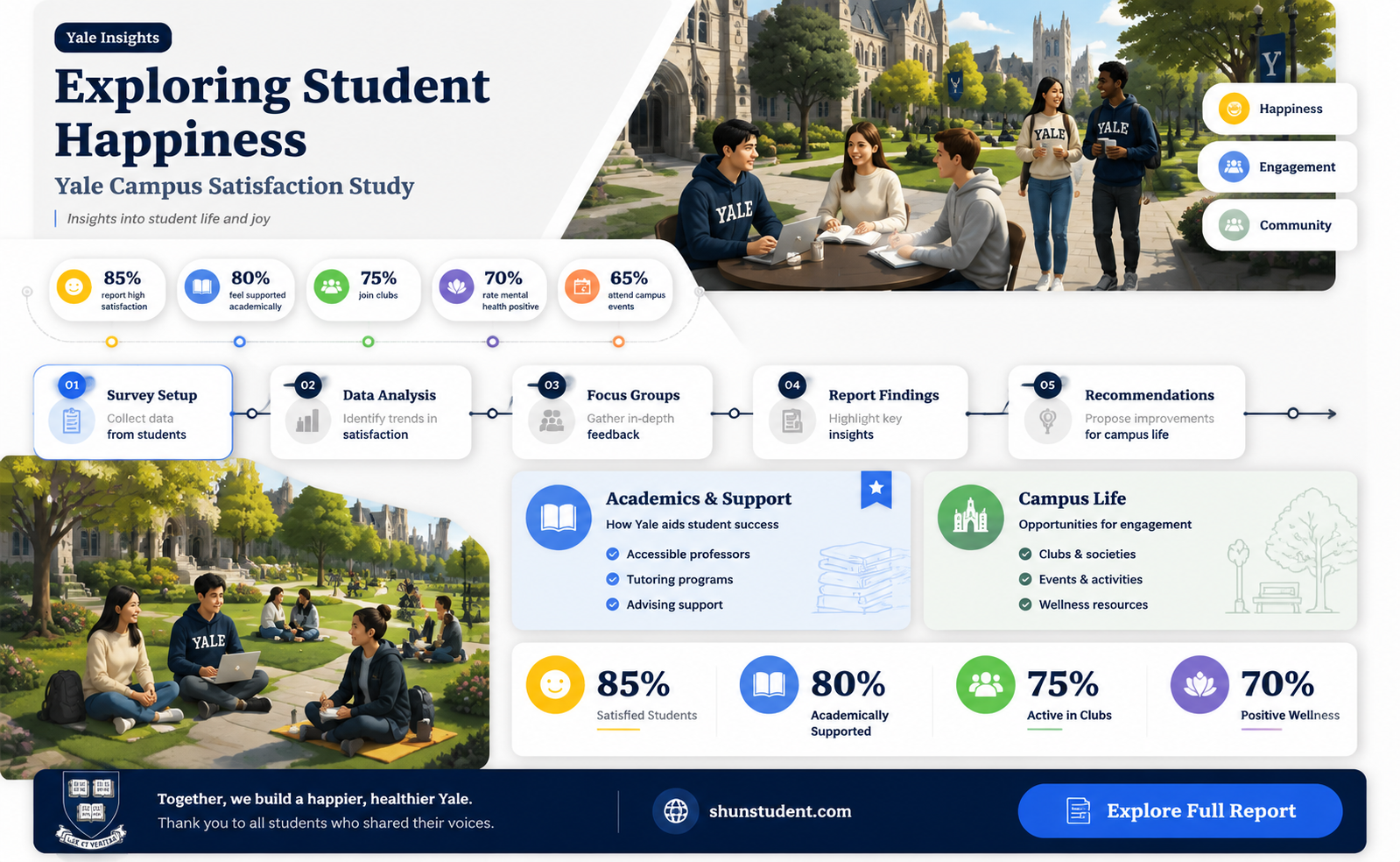Click 'Opportunities for engagement' text
This screenshot has width=1400, height=862.
[x=1105, y=525]
